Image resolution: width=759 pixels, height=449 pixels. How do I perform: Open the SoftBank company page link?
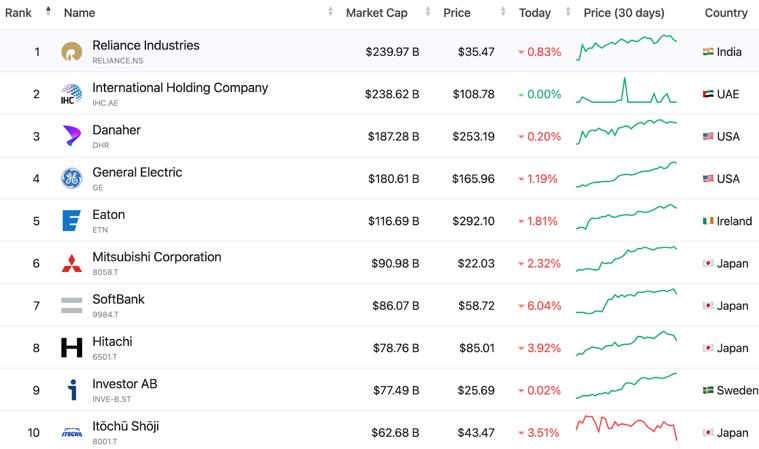[118, 299]
